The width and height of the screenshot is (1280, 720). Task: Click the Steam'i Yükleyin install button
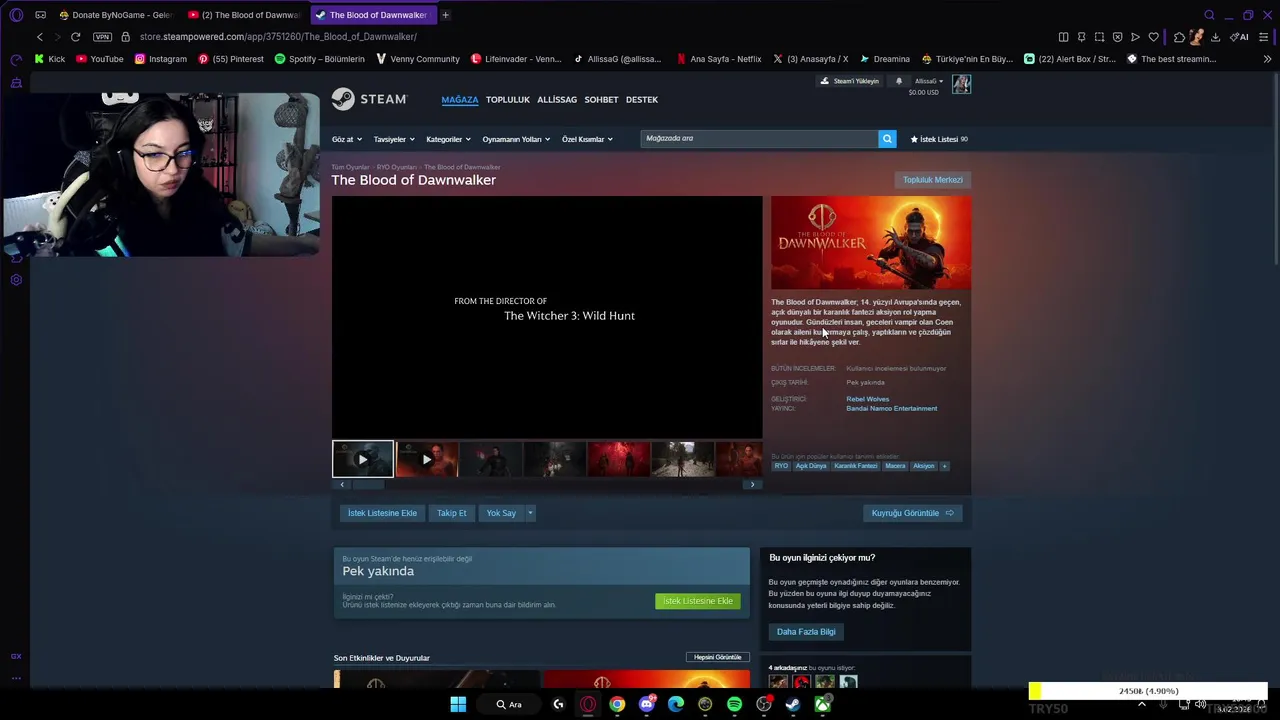(x=850, y=81)
